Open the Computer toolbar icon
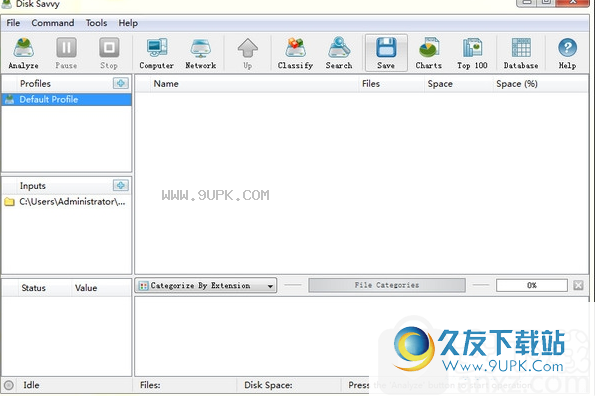595x396 pixels. (x=157, y=48)
